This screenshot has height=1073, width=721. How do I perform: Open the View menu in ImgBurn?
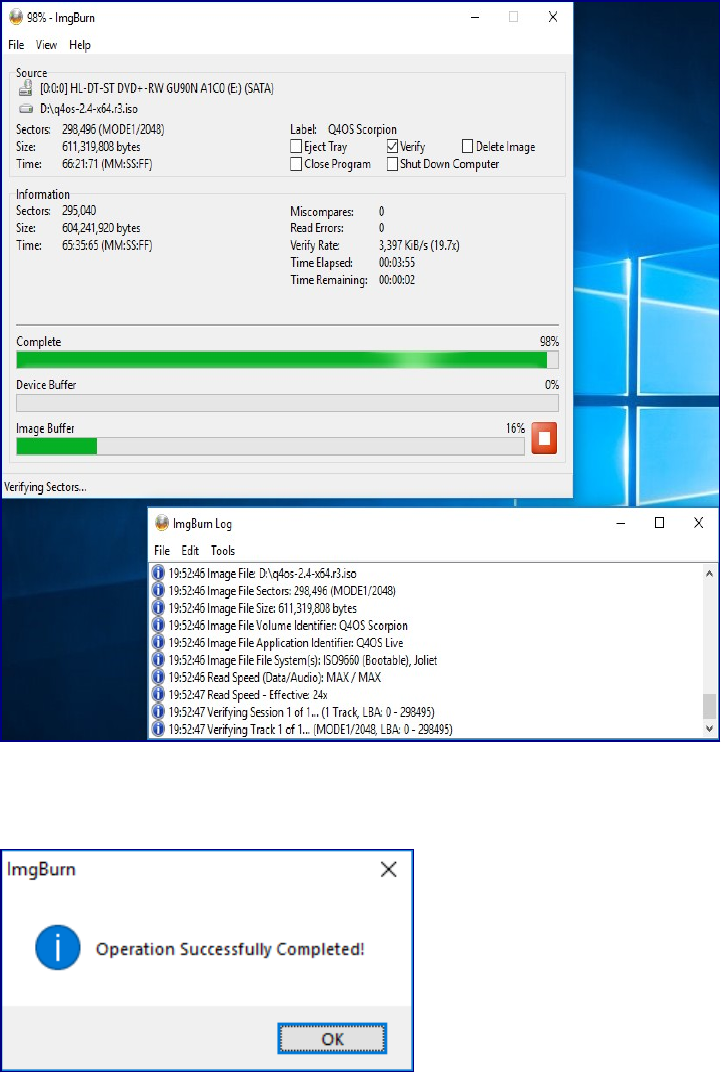pyautogui.click(x=46, y=44)
